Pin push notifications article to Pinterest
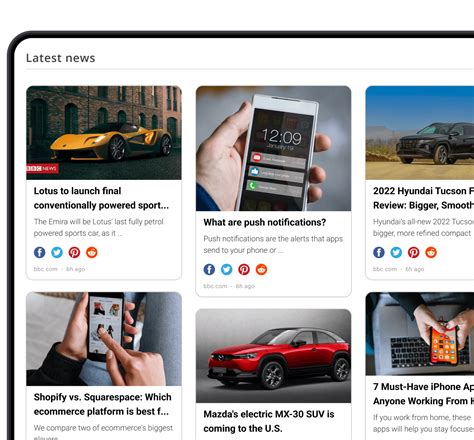This screenshot has height=440, width=474. point(244,269)
